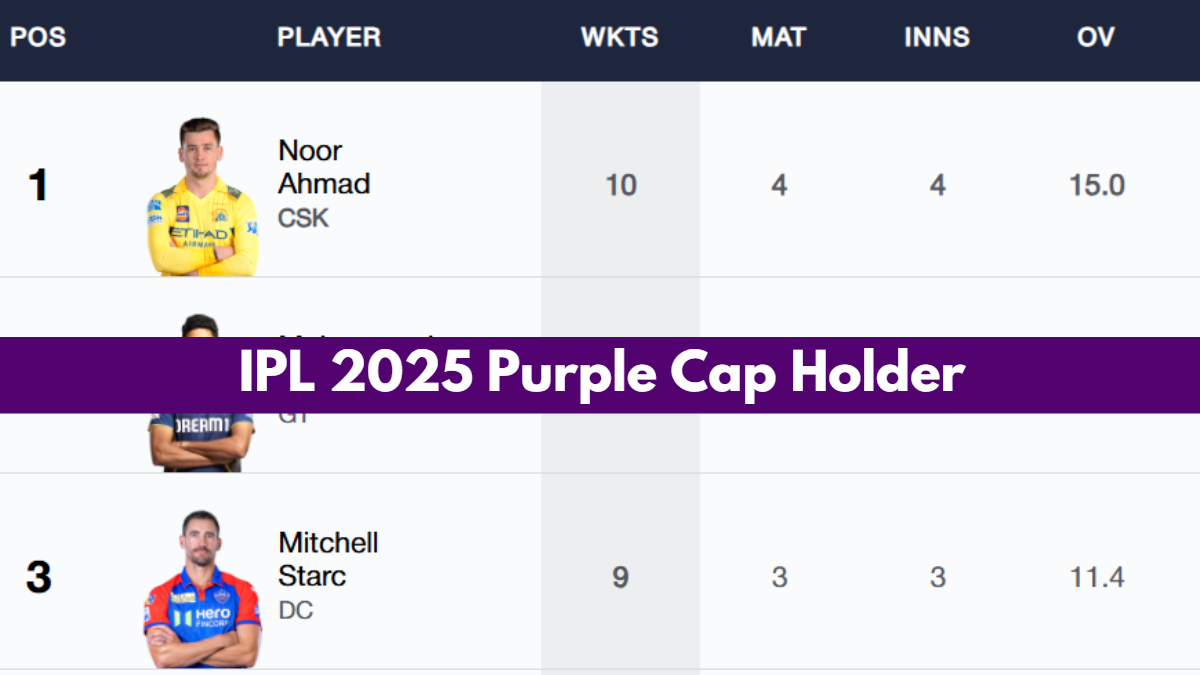Sort by the MAT column header
1200x675 pixels.
coord(779,38)
